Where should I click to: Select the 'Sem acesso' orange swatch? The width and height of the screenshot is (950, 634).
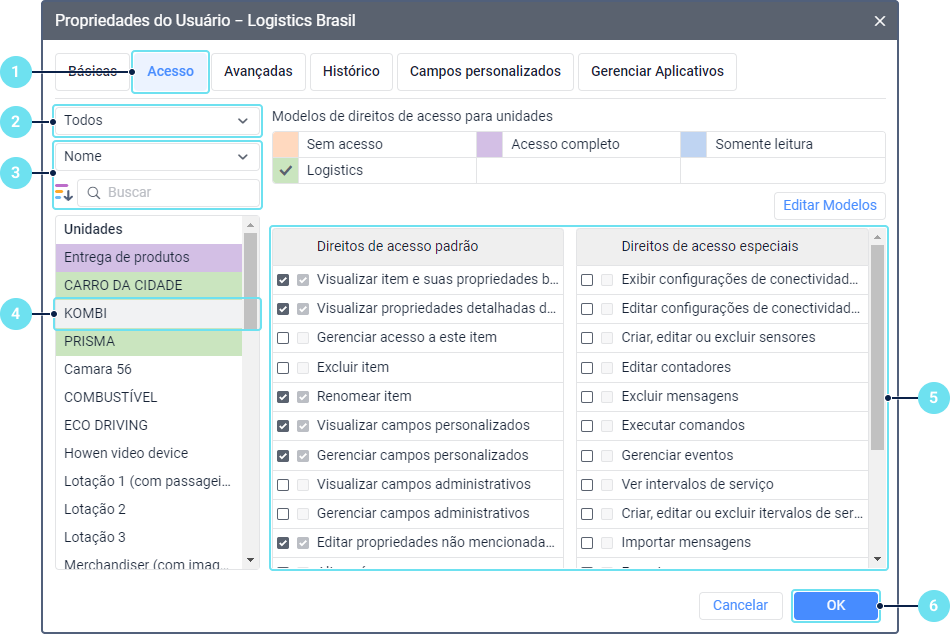click(x=286, y=145)
